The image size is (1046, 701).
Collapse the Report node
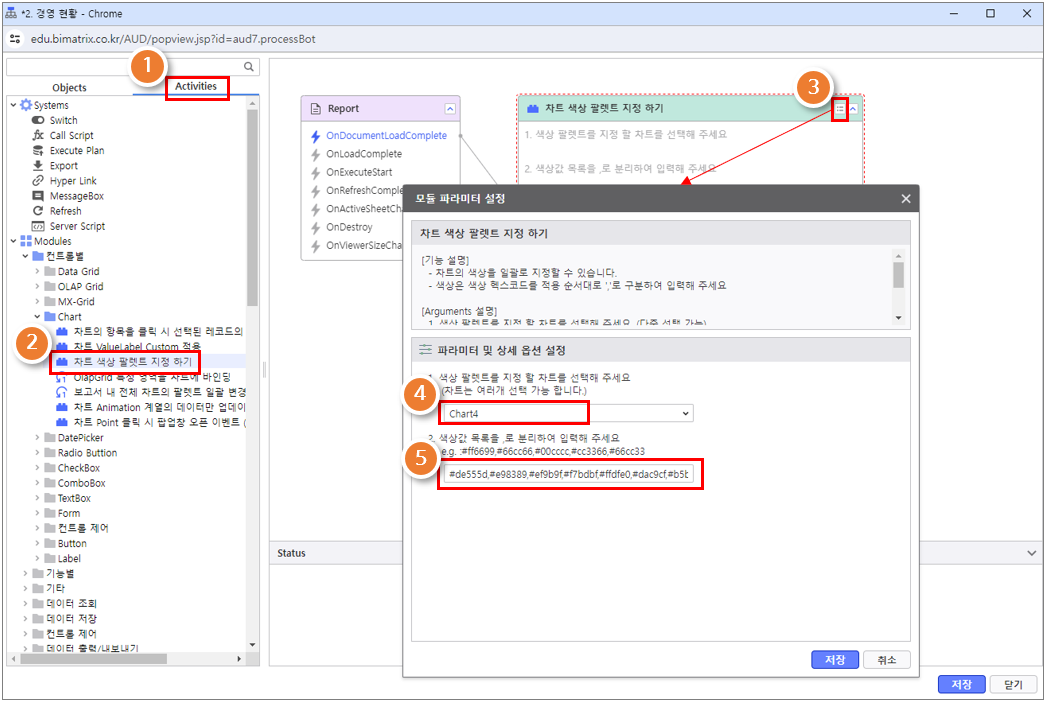[450, 109]
